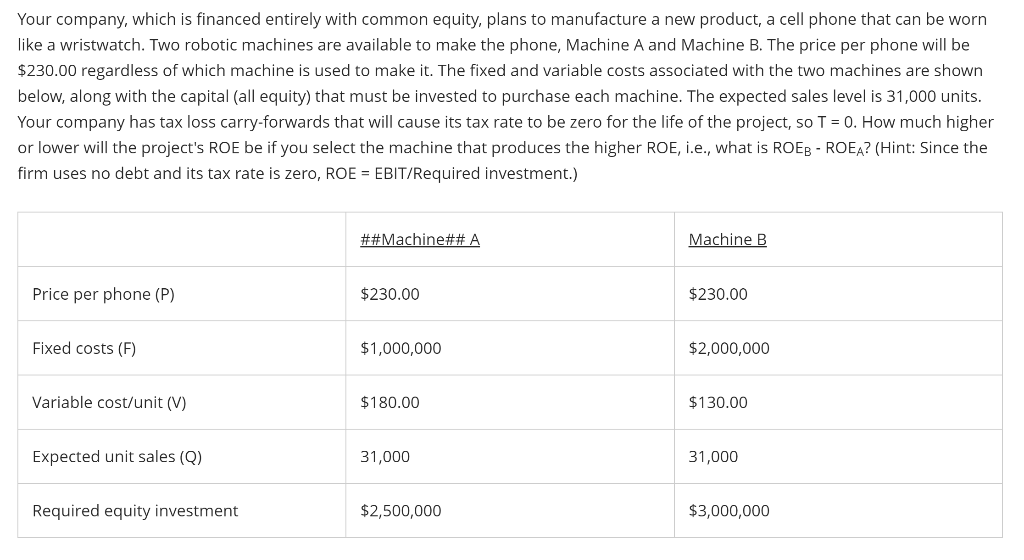Screen dimensions: 1024x560
Task: Click the empty top-left table header cell
Action: click(182, 240)
